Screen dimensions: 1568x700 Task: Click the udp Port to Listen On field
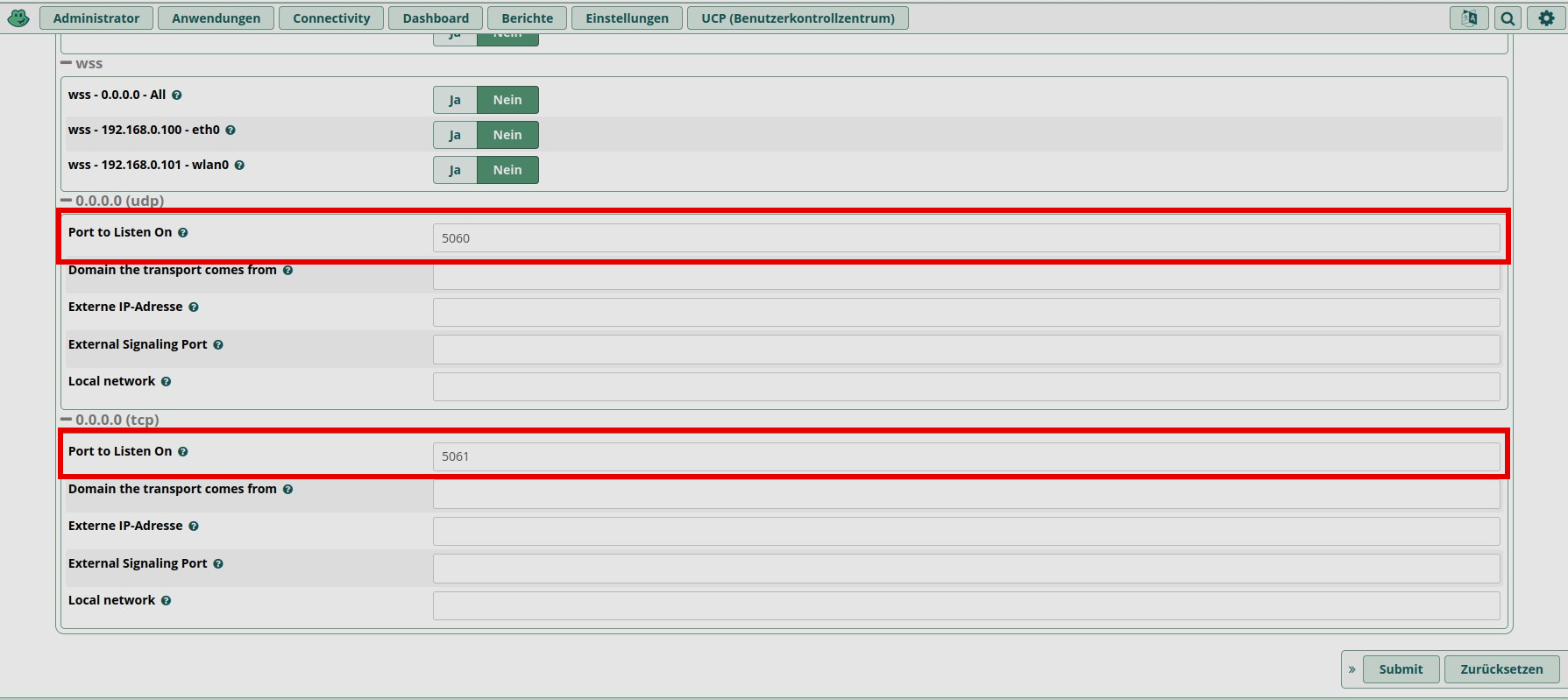pyautogui.click(x=966, y=238)
